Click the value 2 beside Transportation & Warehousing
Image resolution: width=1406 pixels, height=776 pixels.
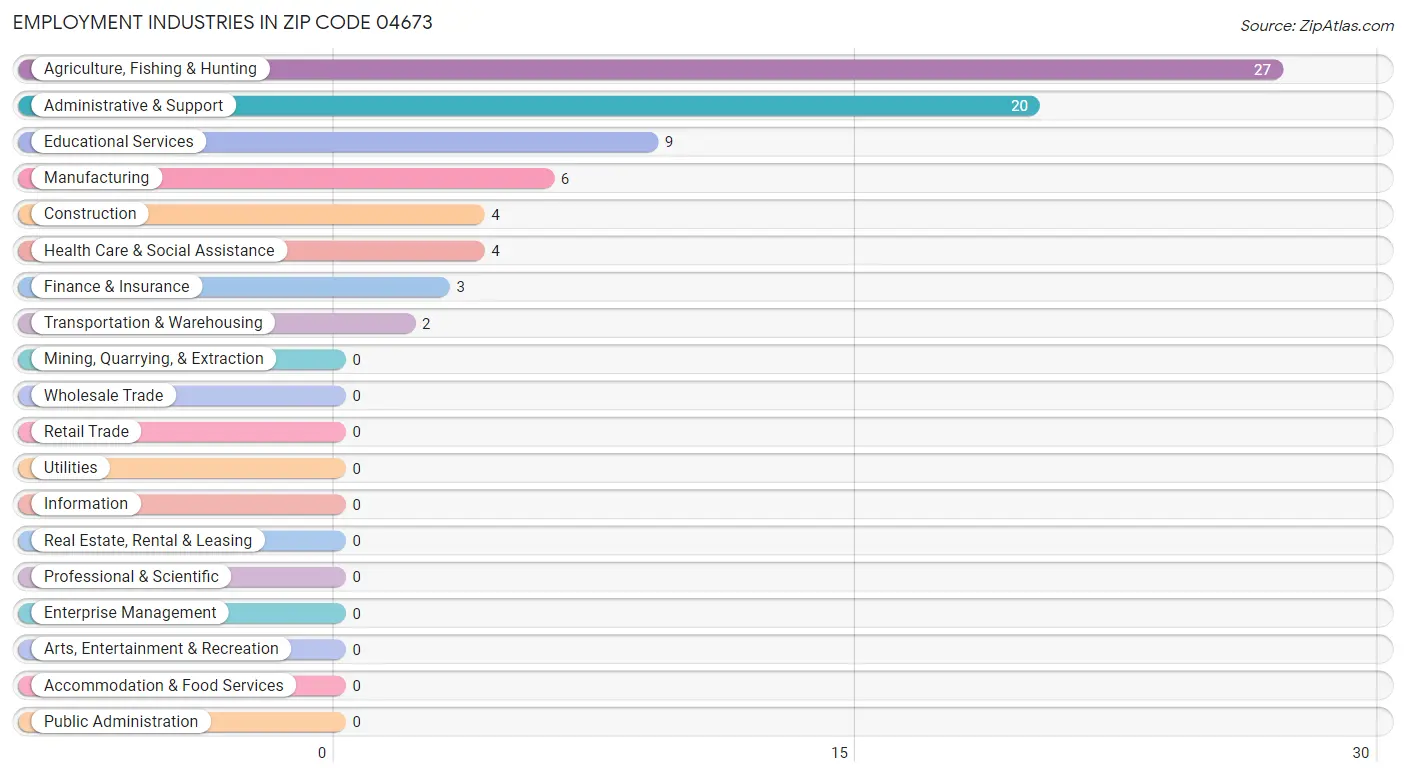(x=426, y=324)
